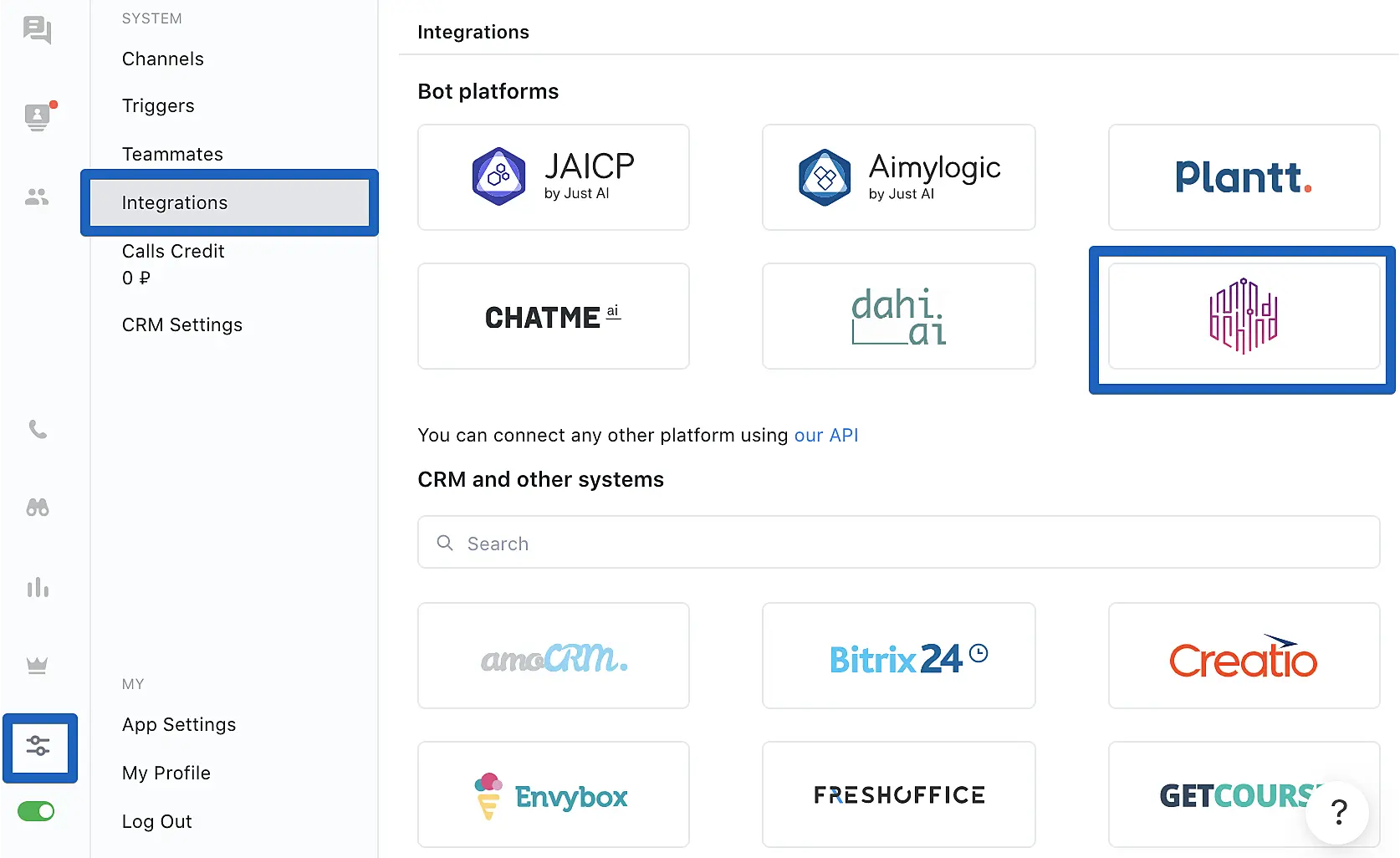Click Log Out
This screenshot has width=1400, height=858.
click(x=157, y=821)
